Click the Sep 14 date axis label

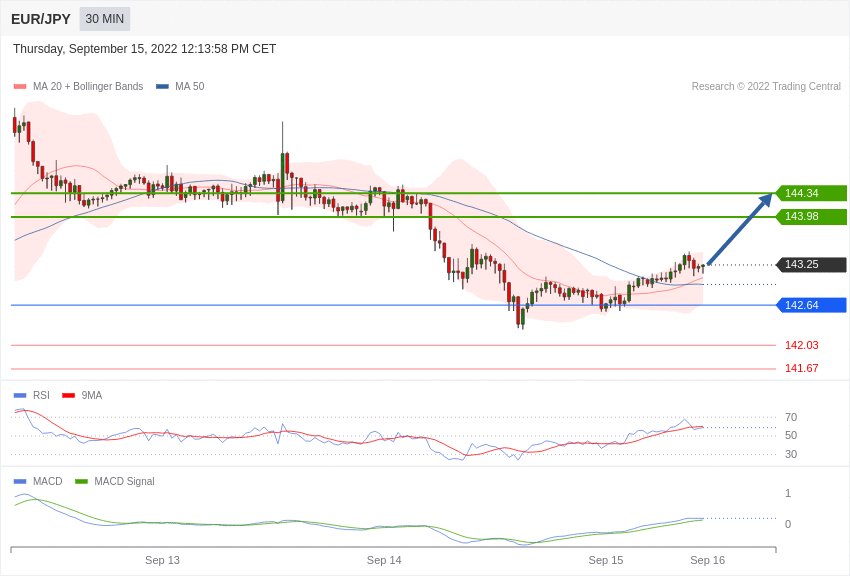384,560
